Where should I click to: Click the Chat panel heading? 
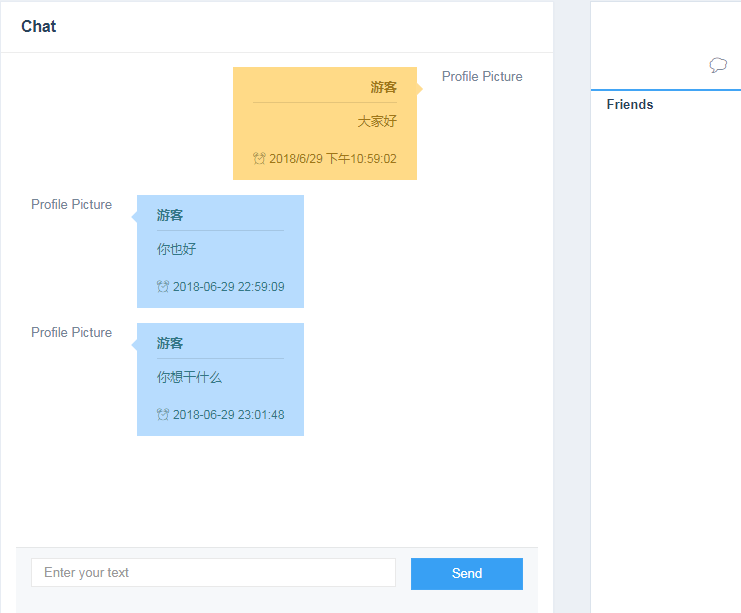pos(39,26)
